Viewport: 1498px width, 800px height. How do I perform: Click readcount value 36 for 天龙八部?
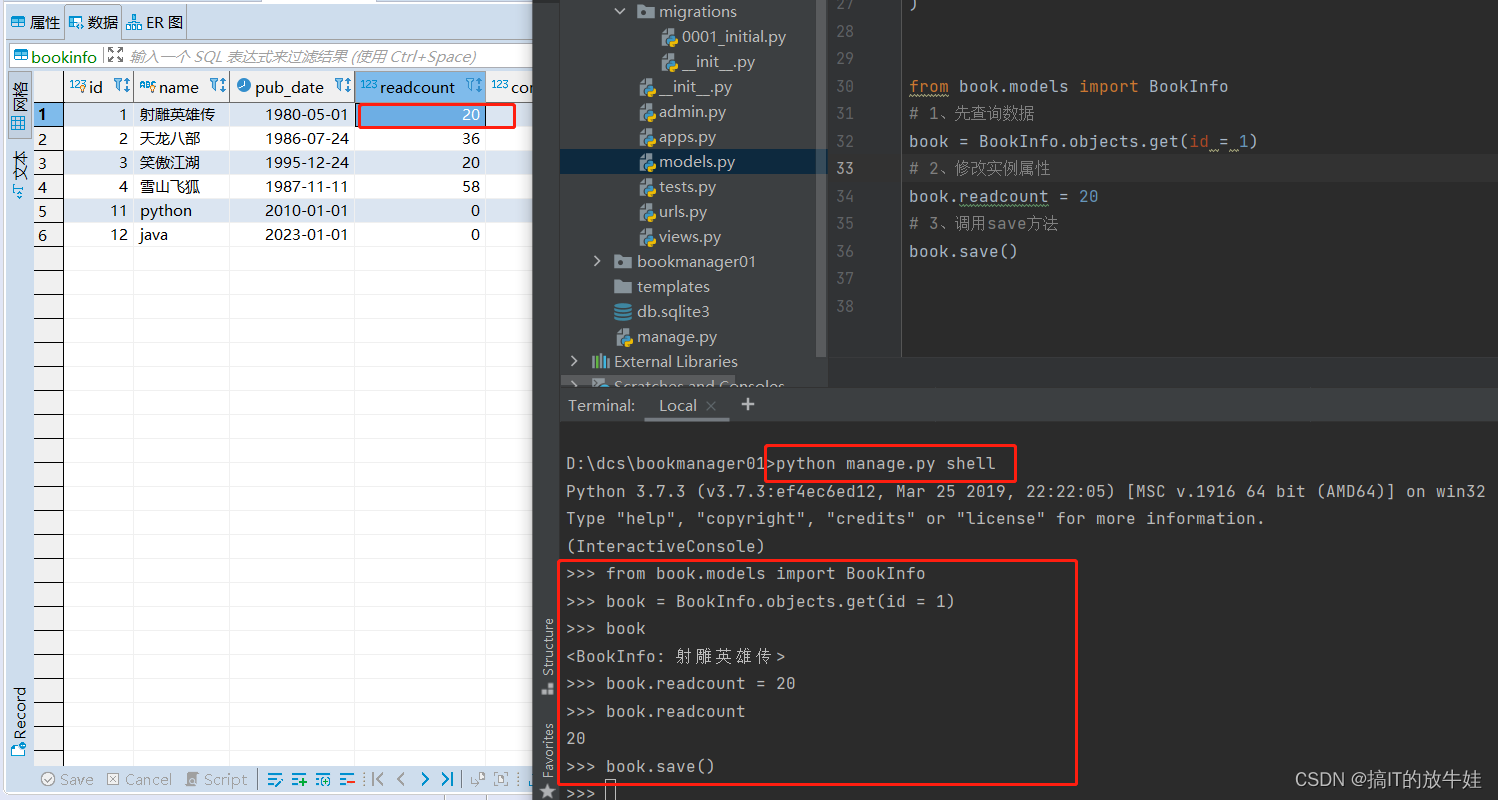420,139
